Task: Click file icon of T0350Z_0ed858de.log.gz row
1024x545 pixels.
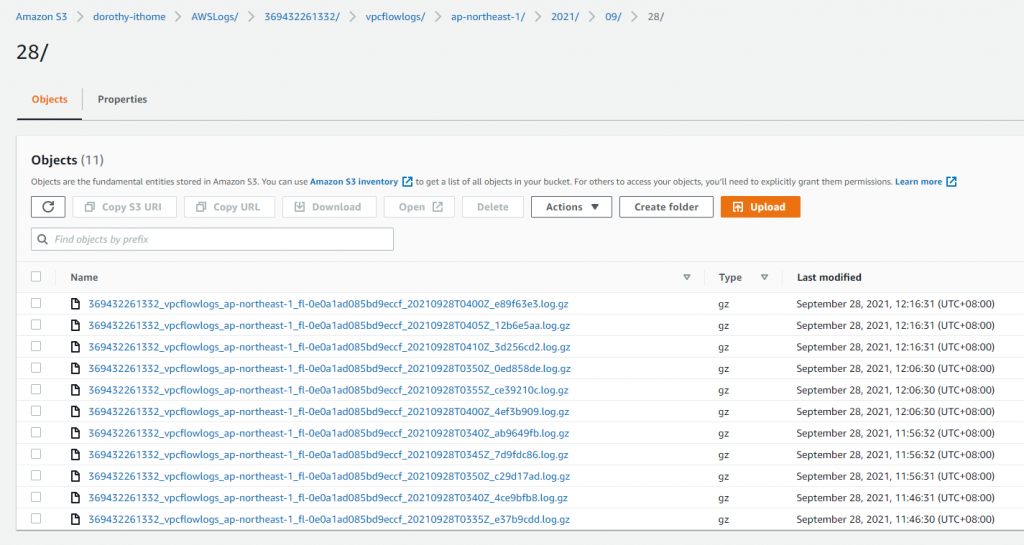Action: coord(75,368)
